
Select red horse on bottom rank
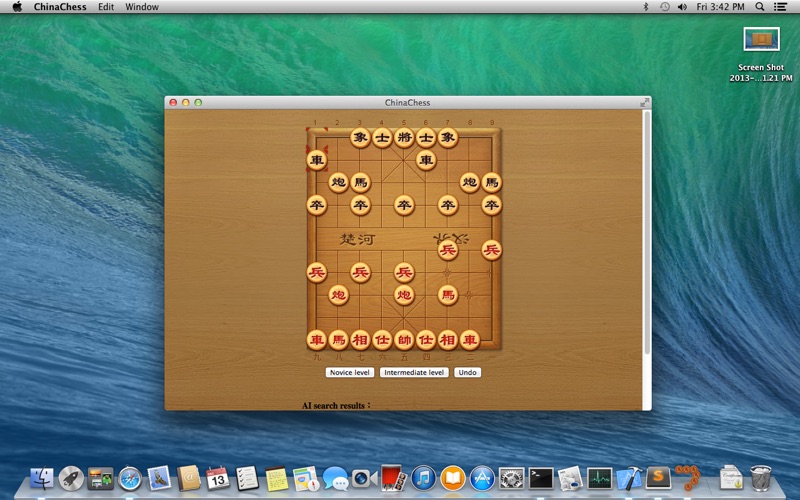338,340
